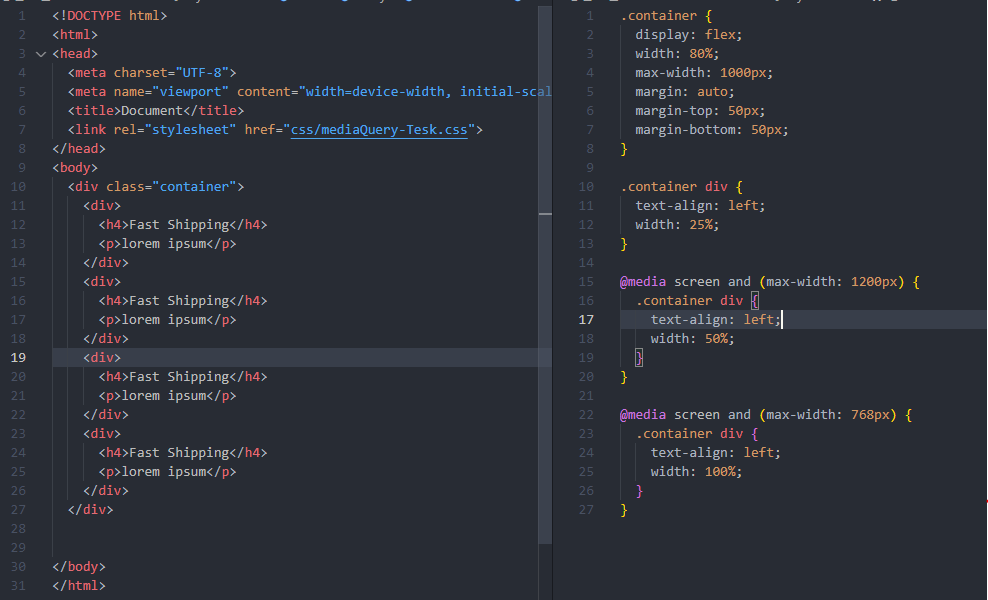The image size is (988, 600).
Task: Click the ".container div" selector on line 10
Action: coord(674,187)
